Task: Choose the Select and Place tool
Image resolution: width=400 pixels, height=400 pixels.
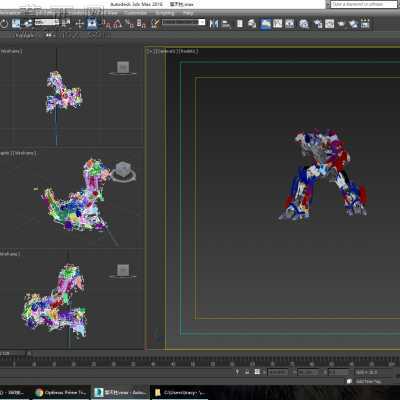Action: 28,24
